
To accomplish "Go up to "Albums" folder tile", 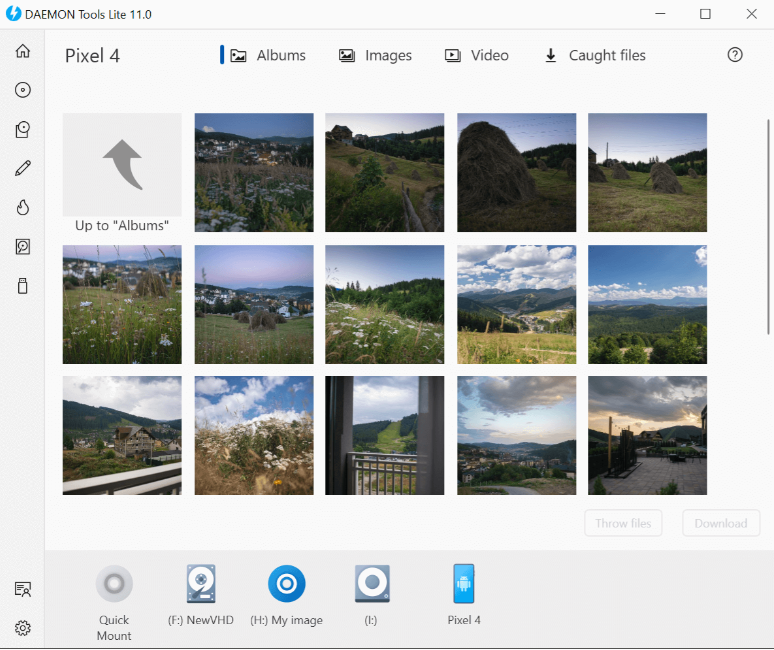I will (x=122, y=173).
